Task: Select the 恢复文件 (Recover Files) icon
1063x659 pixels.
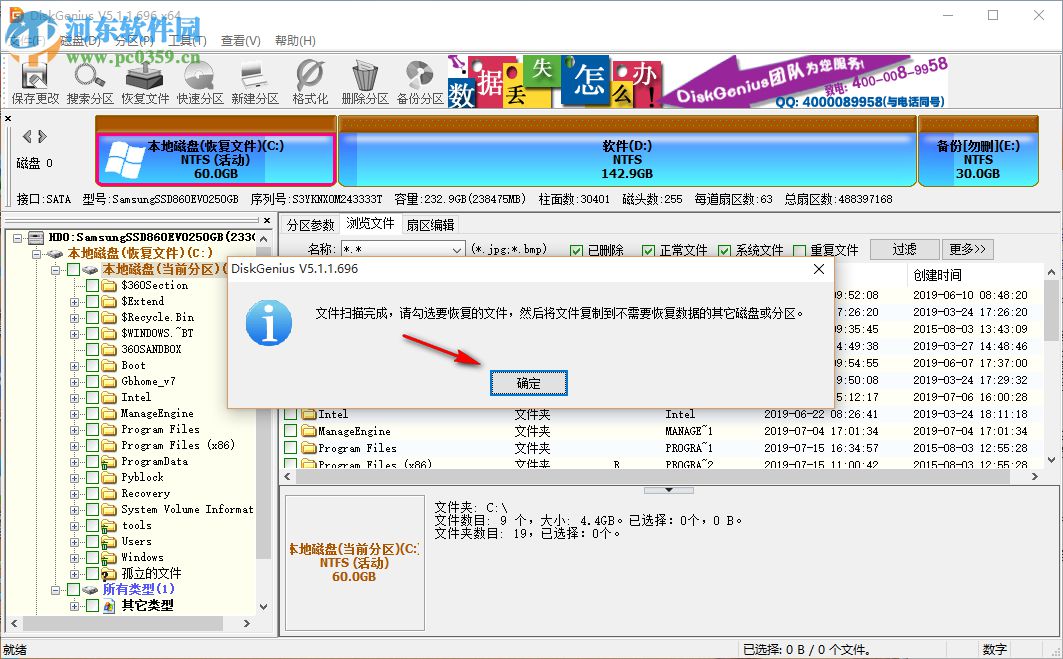Action: pyautogui.click(x=144, y=80)
